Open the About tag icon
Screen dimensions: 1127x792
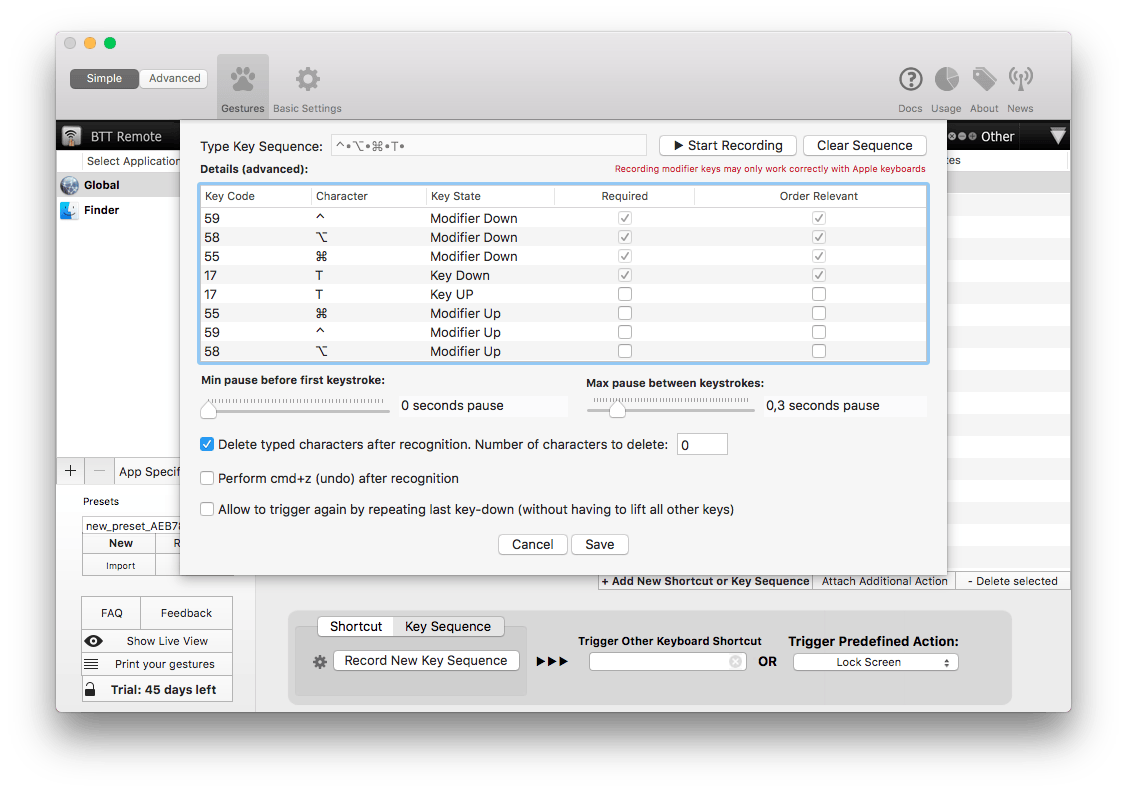coord(984,79)
